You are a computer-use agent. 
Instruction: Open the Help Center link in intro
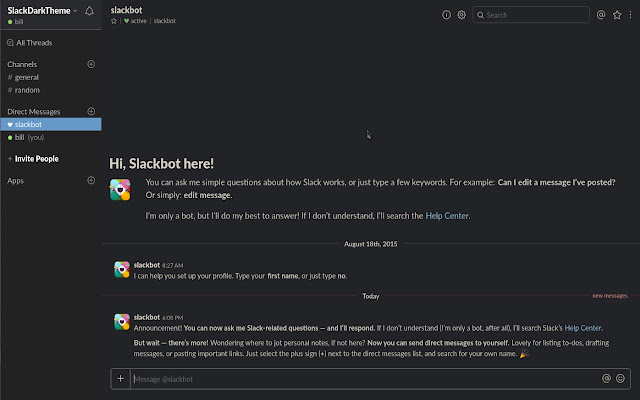point(447,215)
